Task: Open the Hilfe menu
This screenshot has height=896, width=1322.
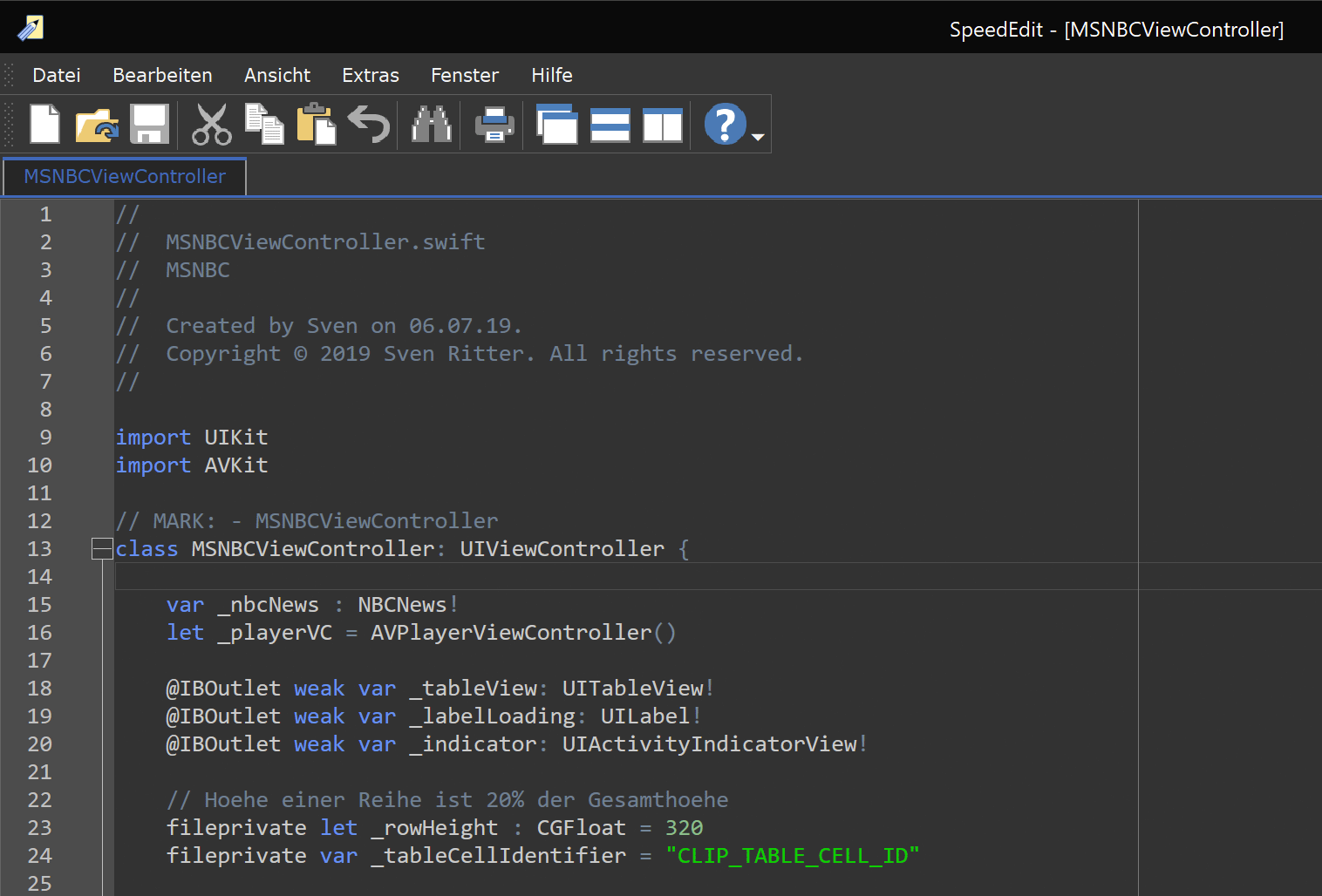Action: point(552,75)
